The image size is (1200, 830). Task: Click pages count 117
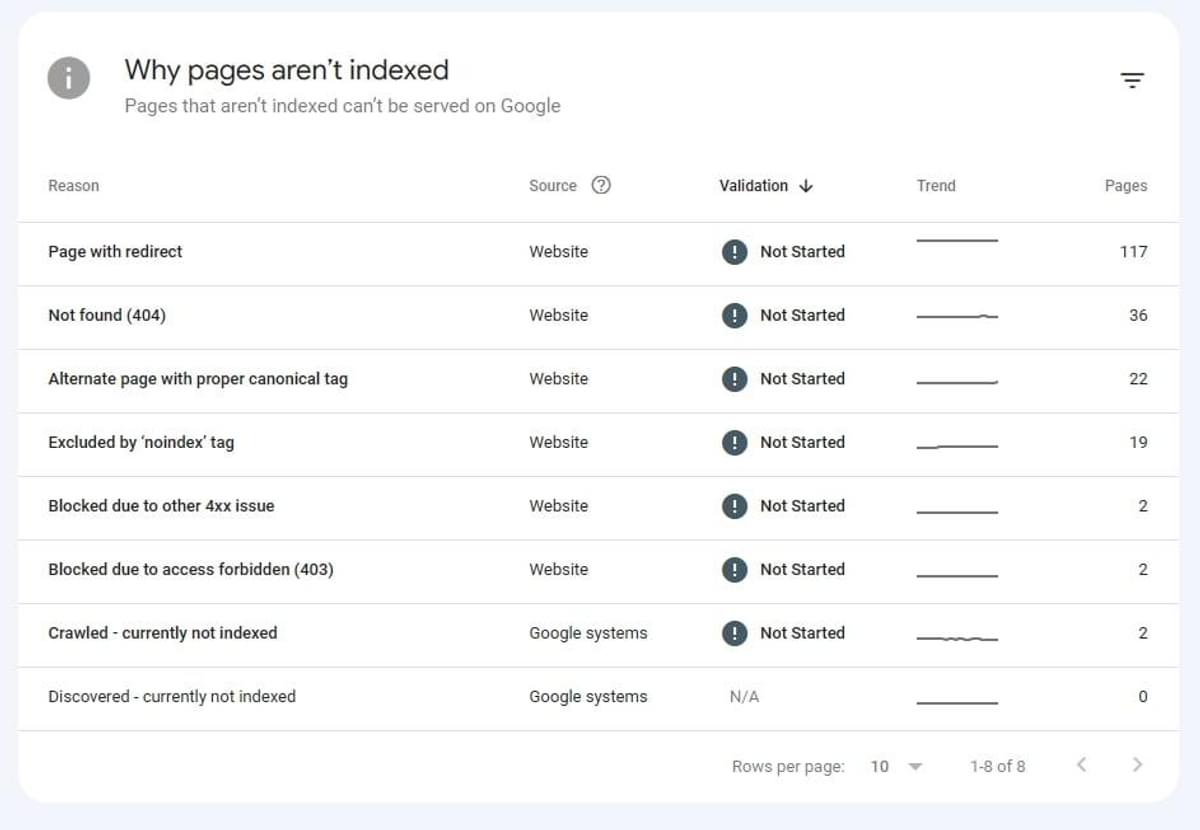pos(1134,252)
